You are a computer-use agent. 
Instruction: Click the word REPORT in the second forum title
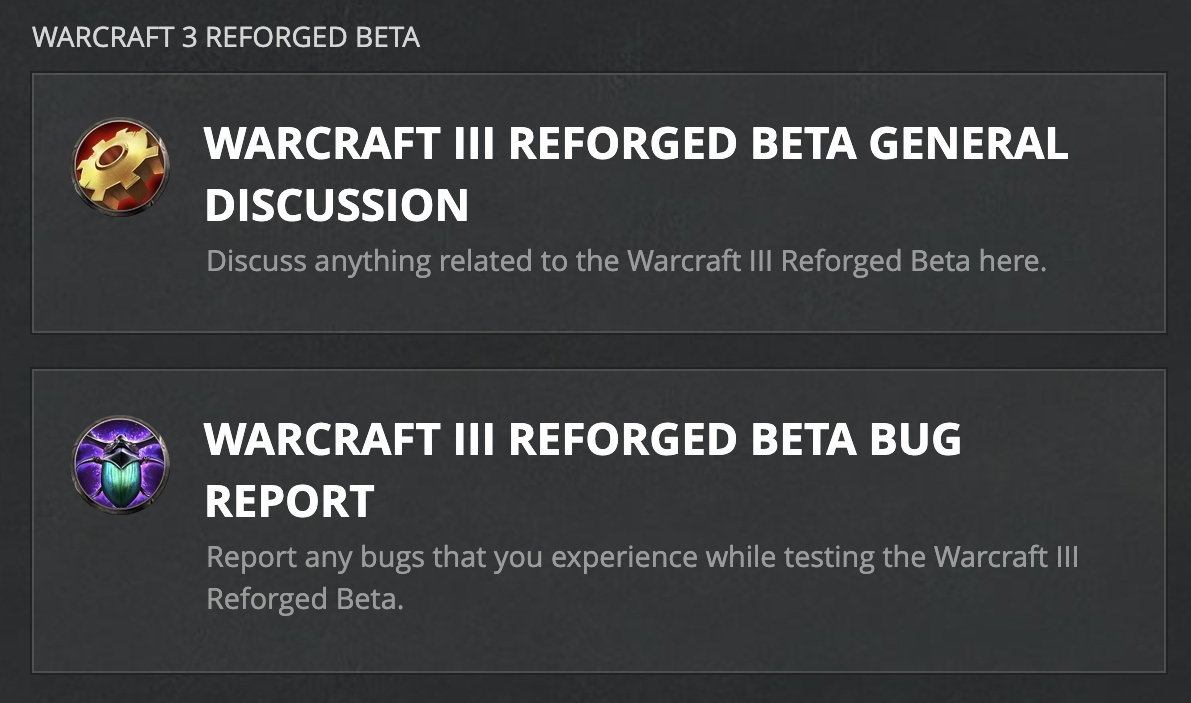[289, 501]
